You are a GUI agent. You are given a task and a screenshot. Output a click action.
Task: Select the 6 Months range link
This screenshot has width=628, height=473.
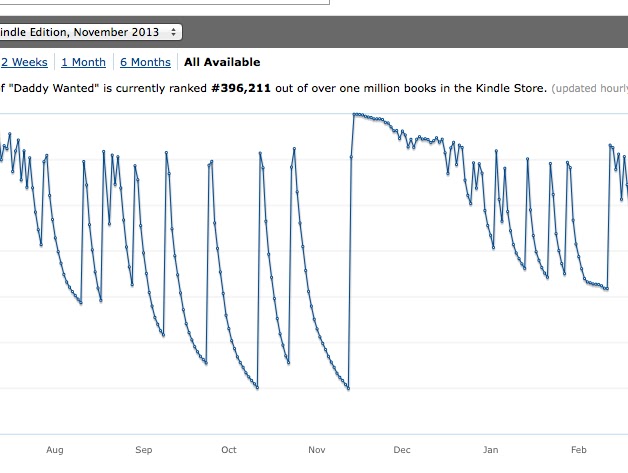coord(145,62)
